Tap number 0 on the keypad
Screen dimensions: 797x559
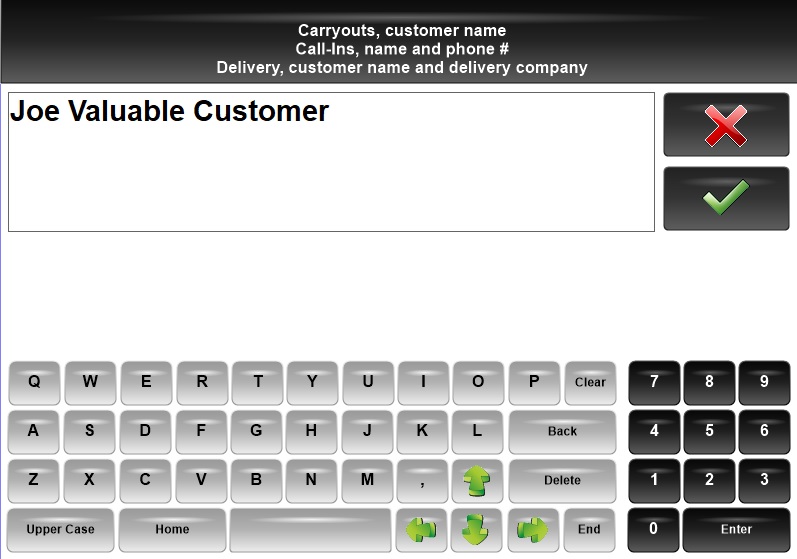pyautogui.click(x=653, y=530)
